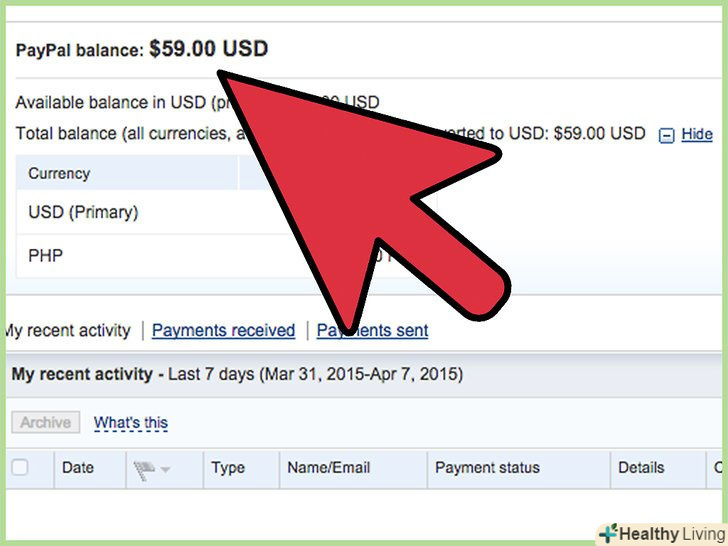Click the Currency table header
Screen dimensions: 728x546
[59, 173]
